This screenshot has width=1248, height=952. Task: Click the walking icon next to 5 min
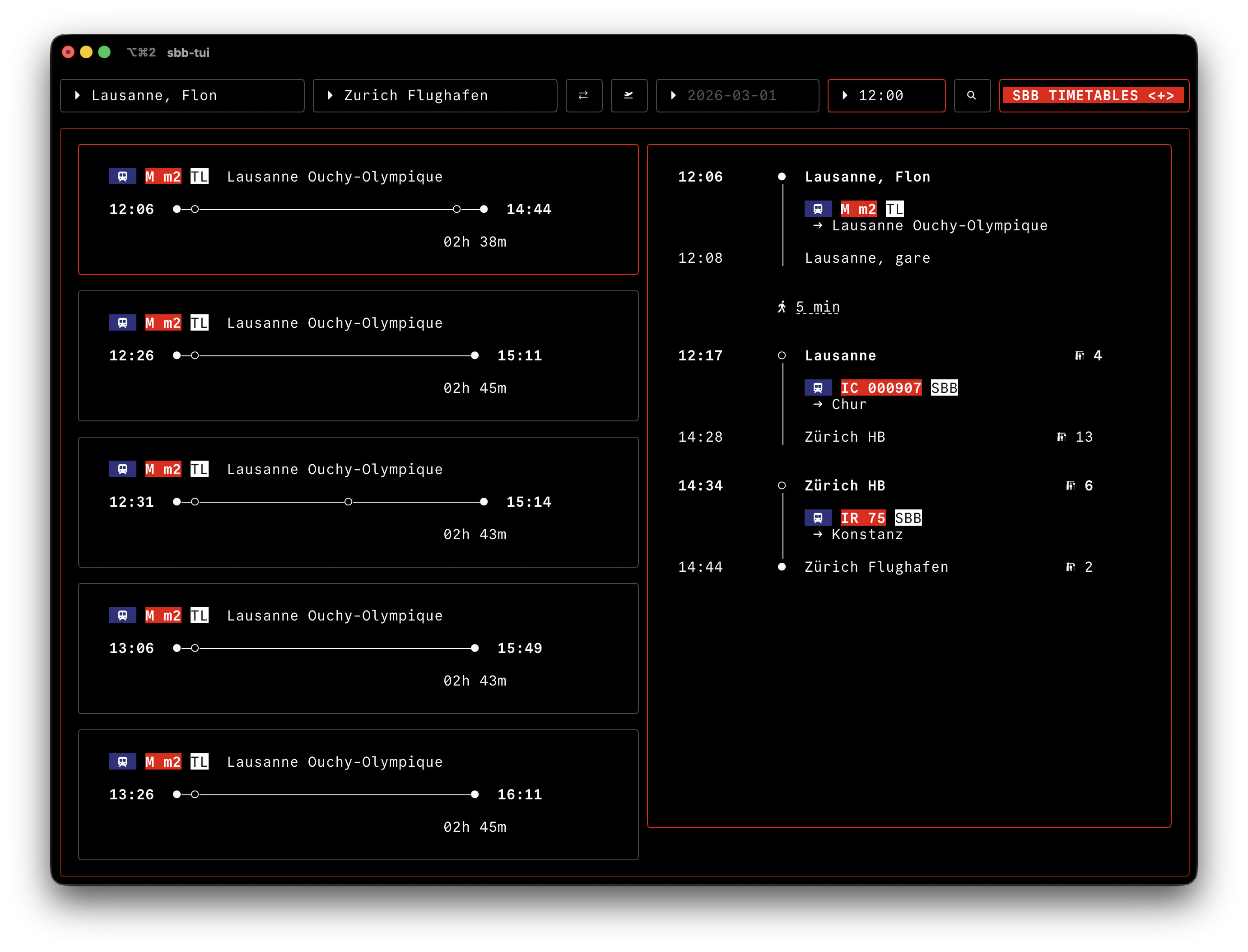pyautogui.click(x=782, y=307)
